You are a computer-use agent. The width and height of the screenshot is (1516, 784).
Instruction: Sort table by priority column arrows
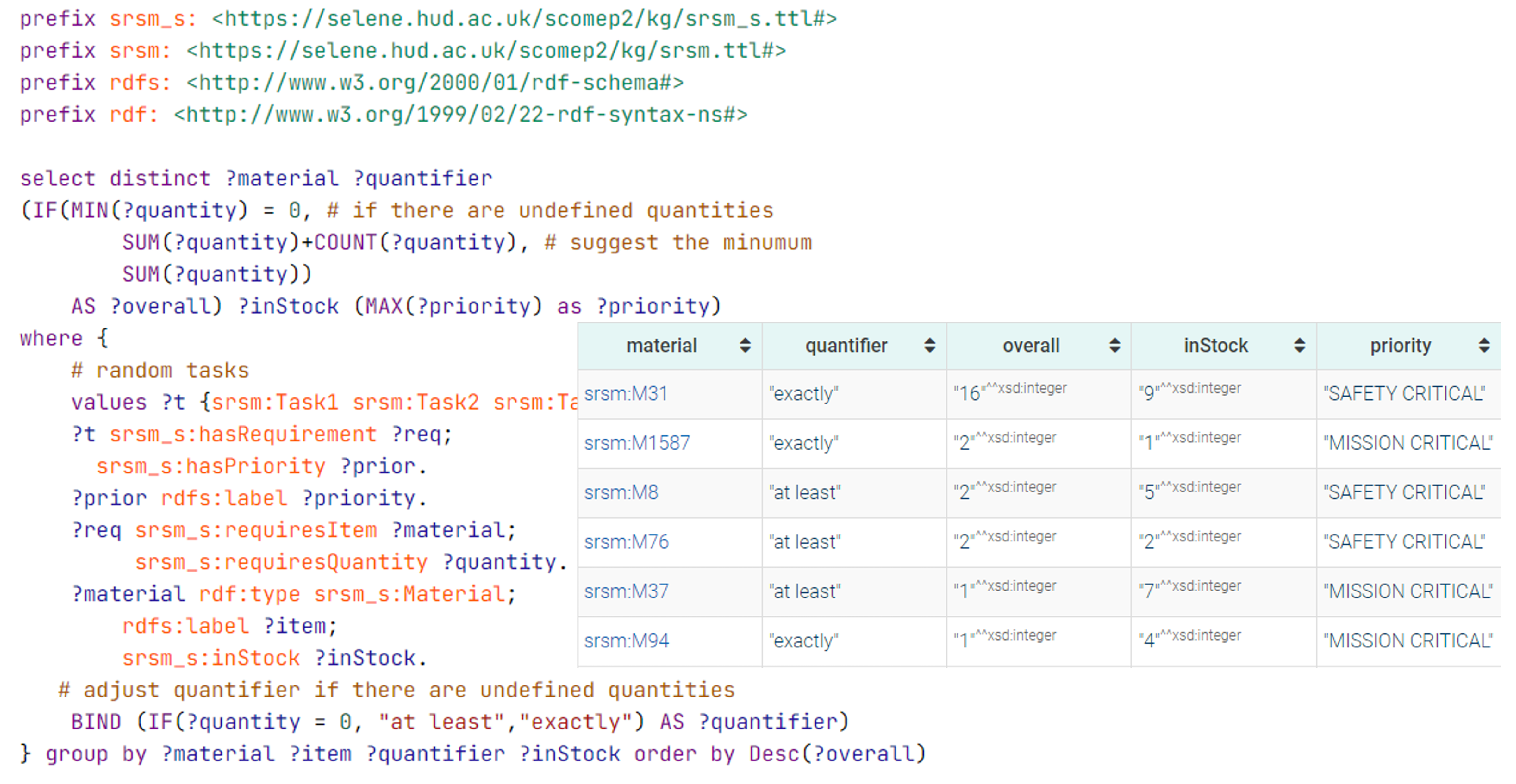pyautogui.click(x=1484, y=345)
